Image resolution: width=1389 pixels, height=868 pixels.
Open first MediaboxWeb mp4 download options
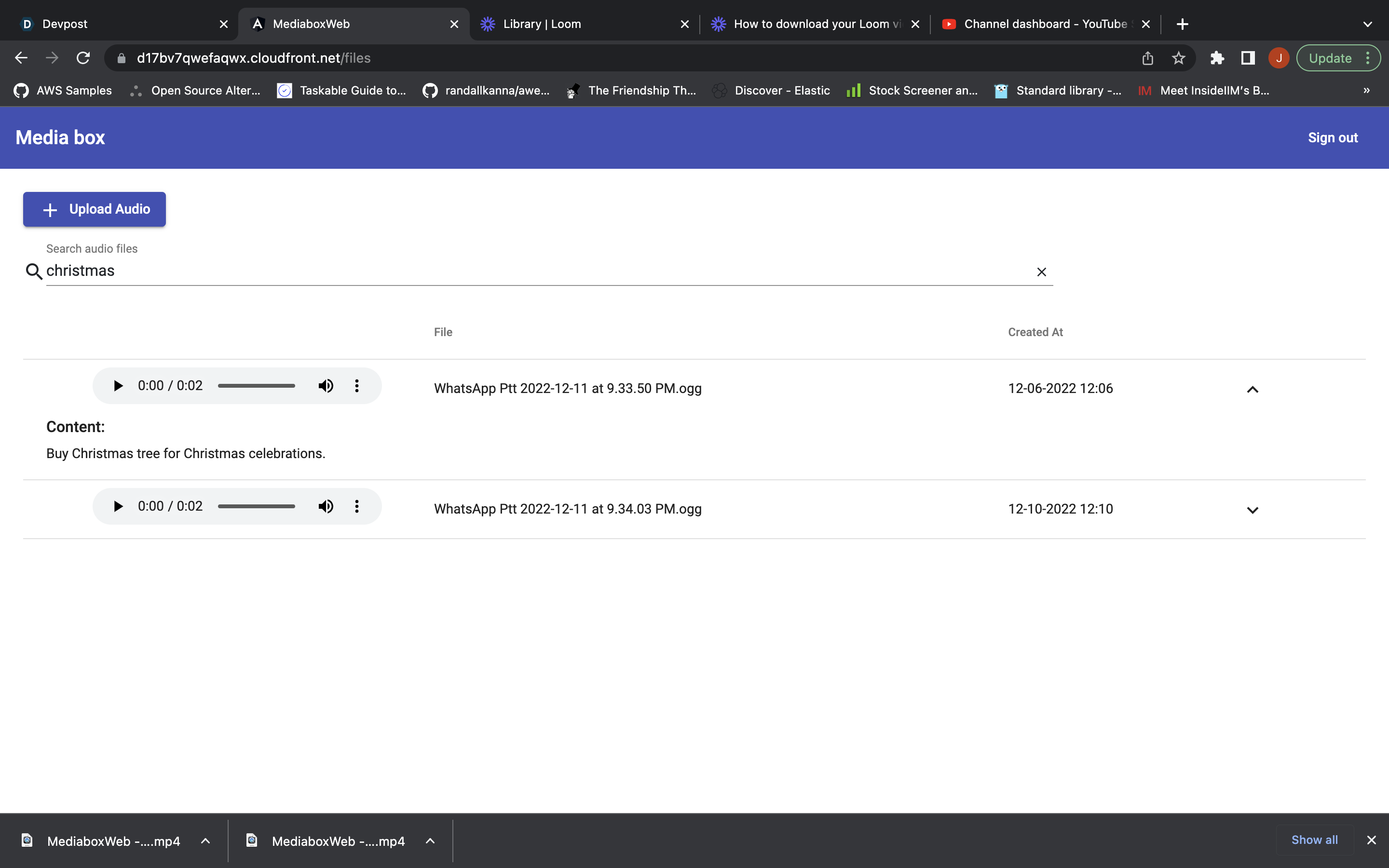[x=205, y=841]
